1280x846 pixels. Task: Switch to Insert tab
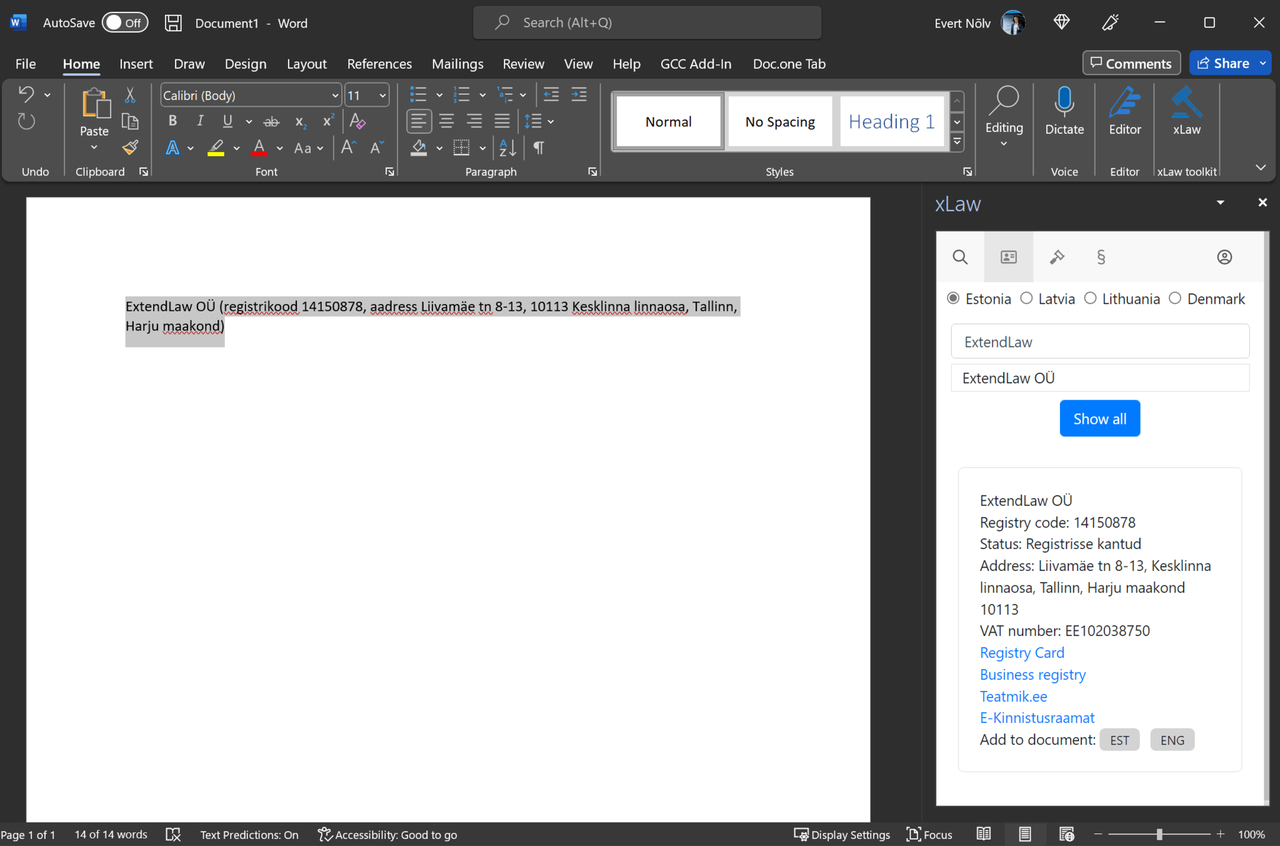[x=136, y=63]
